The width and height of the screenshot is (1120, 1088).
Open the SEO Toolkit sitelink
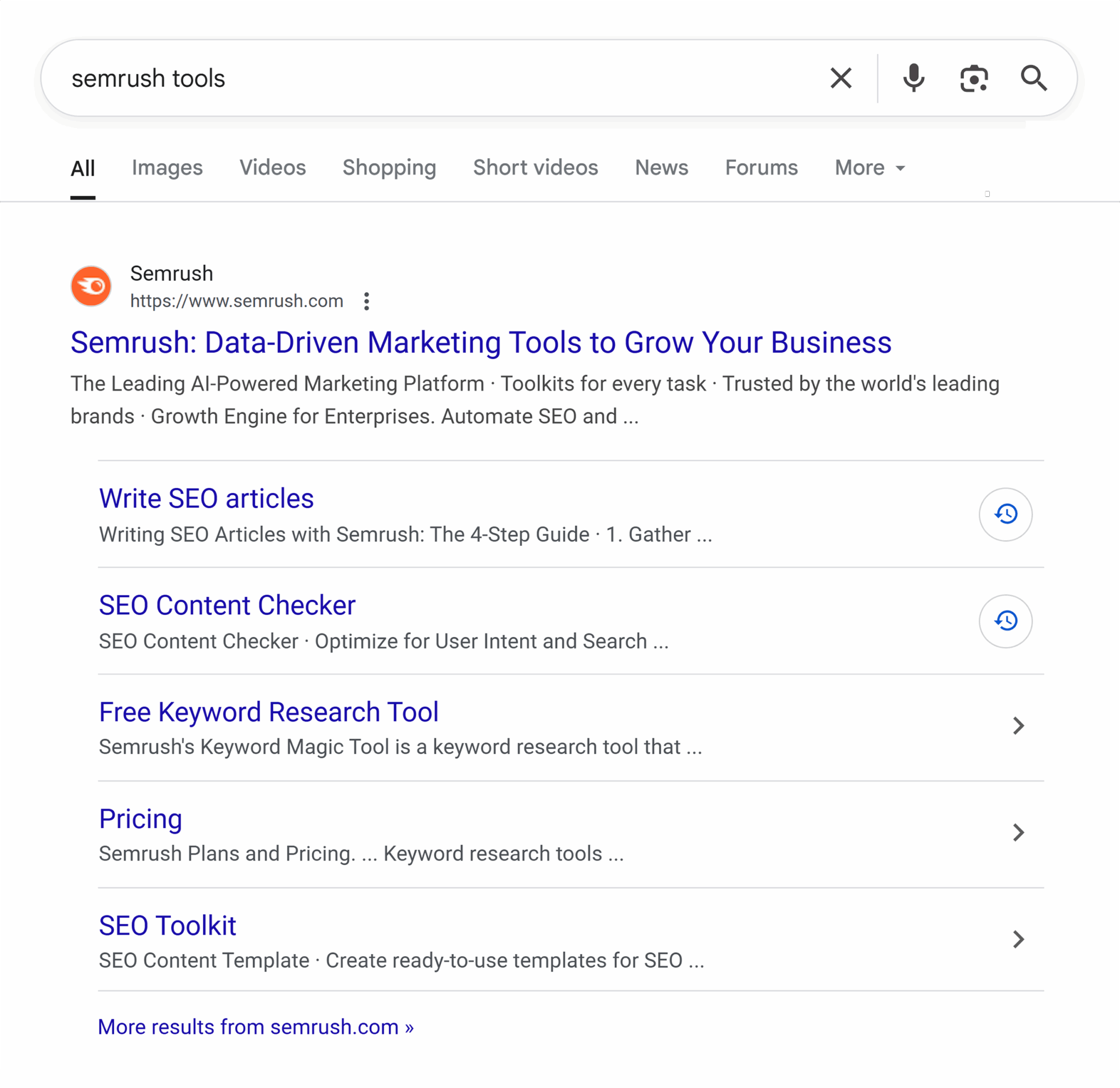[167, 926]
